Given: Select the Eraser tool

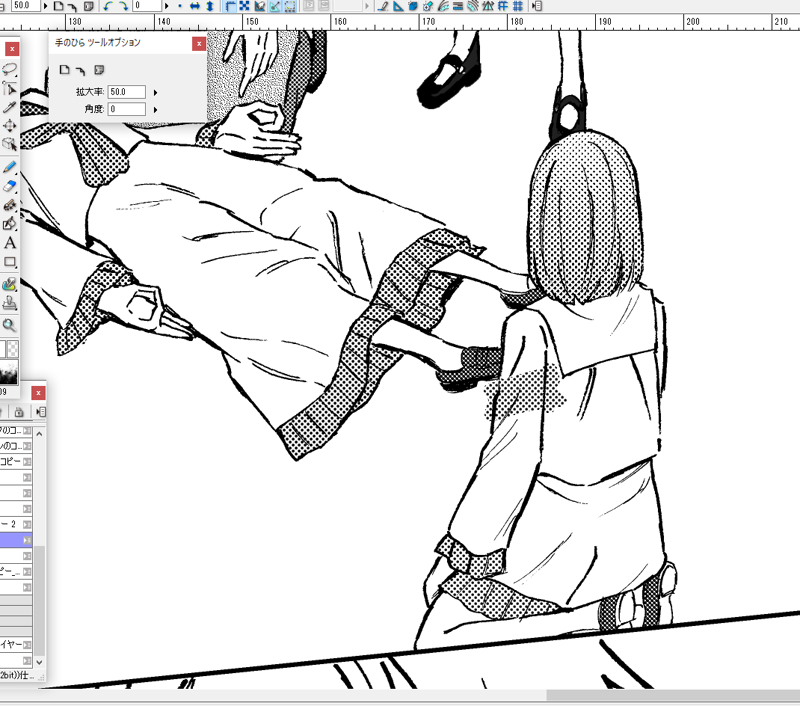Looking at the screenshot, I should point(9,186).
